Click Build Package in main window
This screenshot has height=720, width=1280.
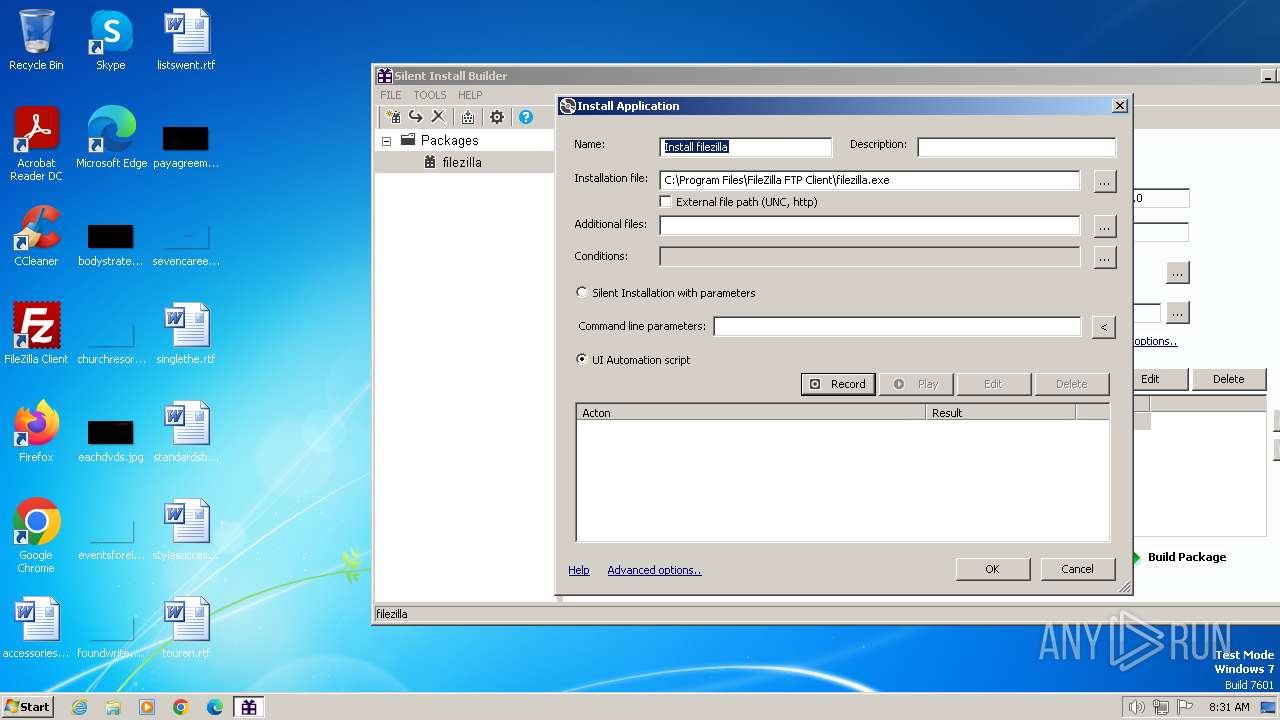pos(1187,557)
